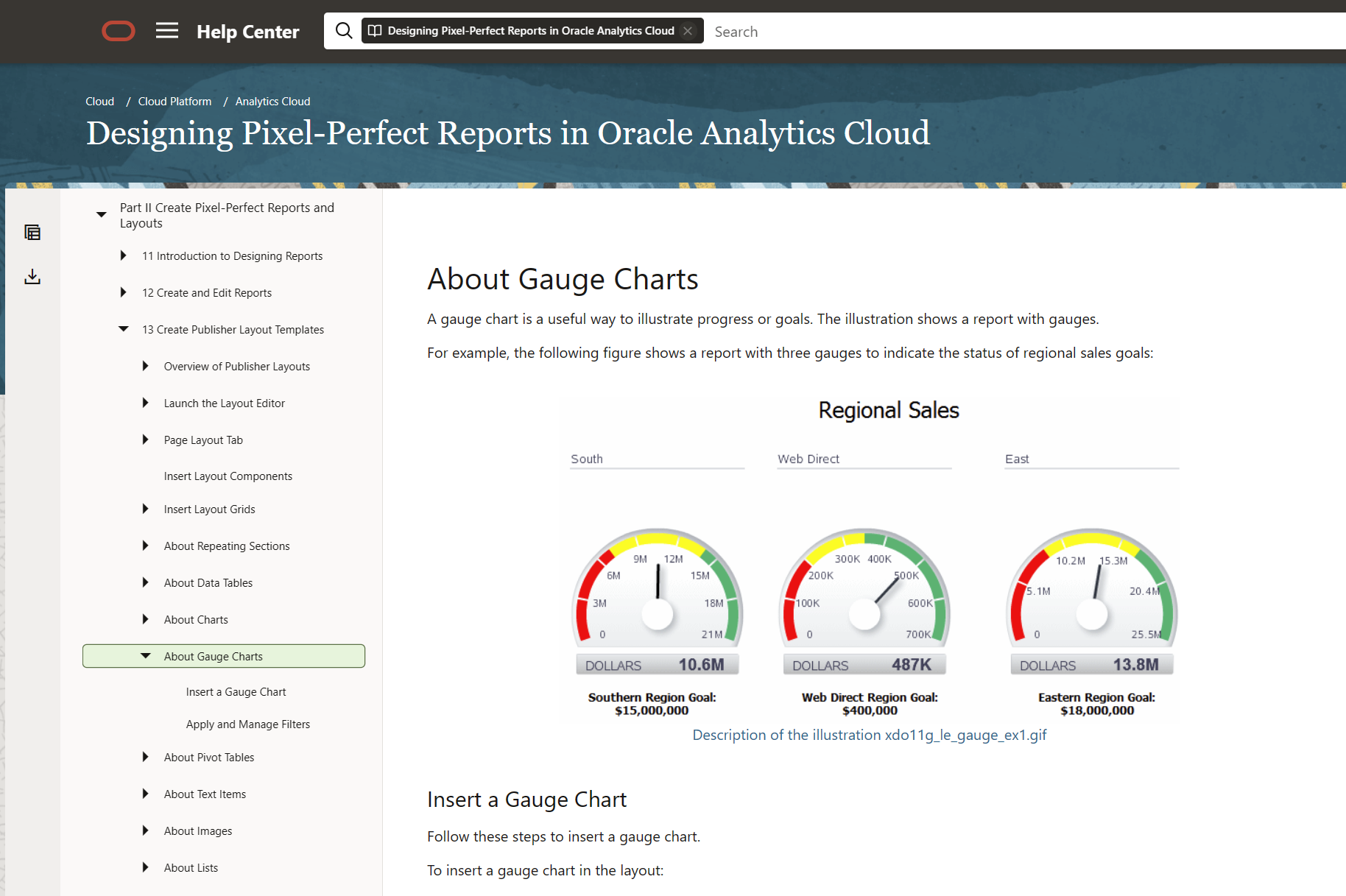Image resolution: width=1346 pixels, height=896 pixels.
Task: Open About Pivot Tables topic
Action: [209, 758]
